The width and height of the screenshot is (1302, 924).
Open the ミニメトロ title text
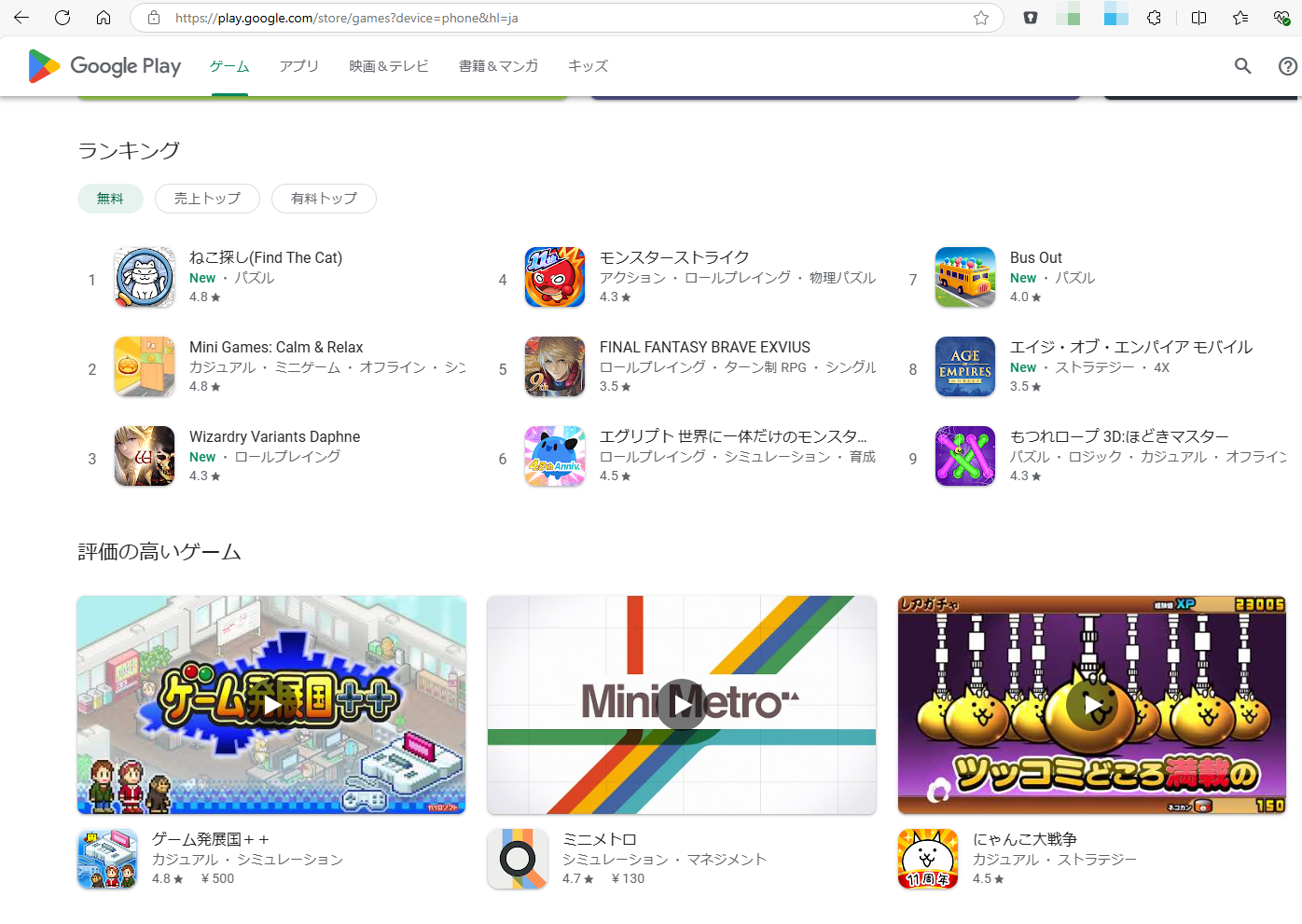tap(600, 839)
